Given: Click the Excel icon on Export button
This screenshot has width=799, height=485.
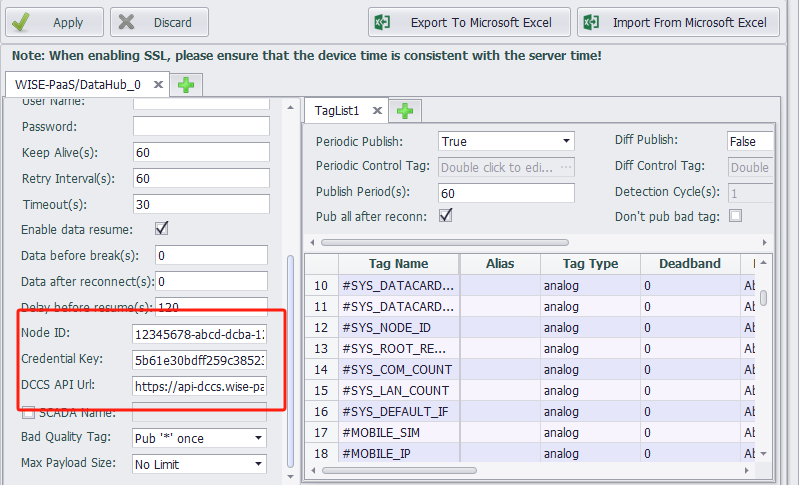Looking at the screenshot, I should click(x=382, y=22).
